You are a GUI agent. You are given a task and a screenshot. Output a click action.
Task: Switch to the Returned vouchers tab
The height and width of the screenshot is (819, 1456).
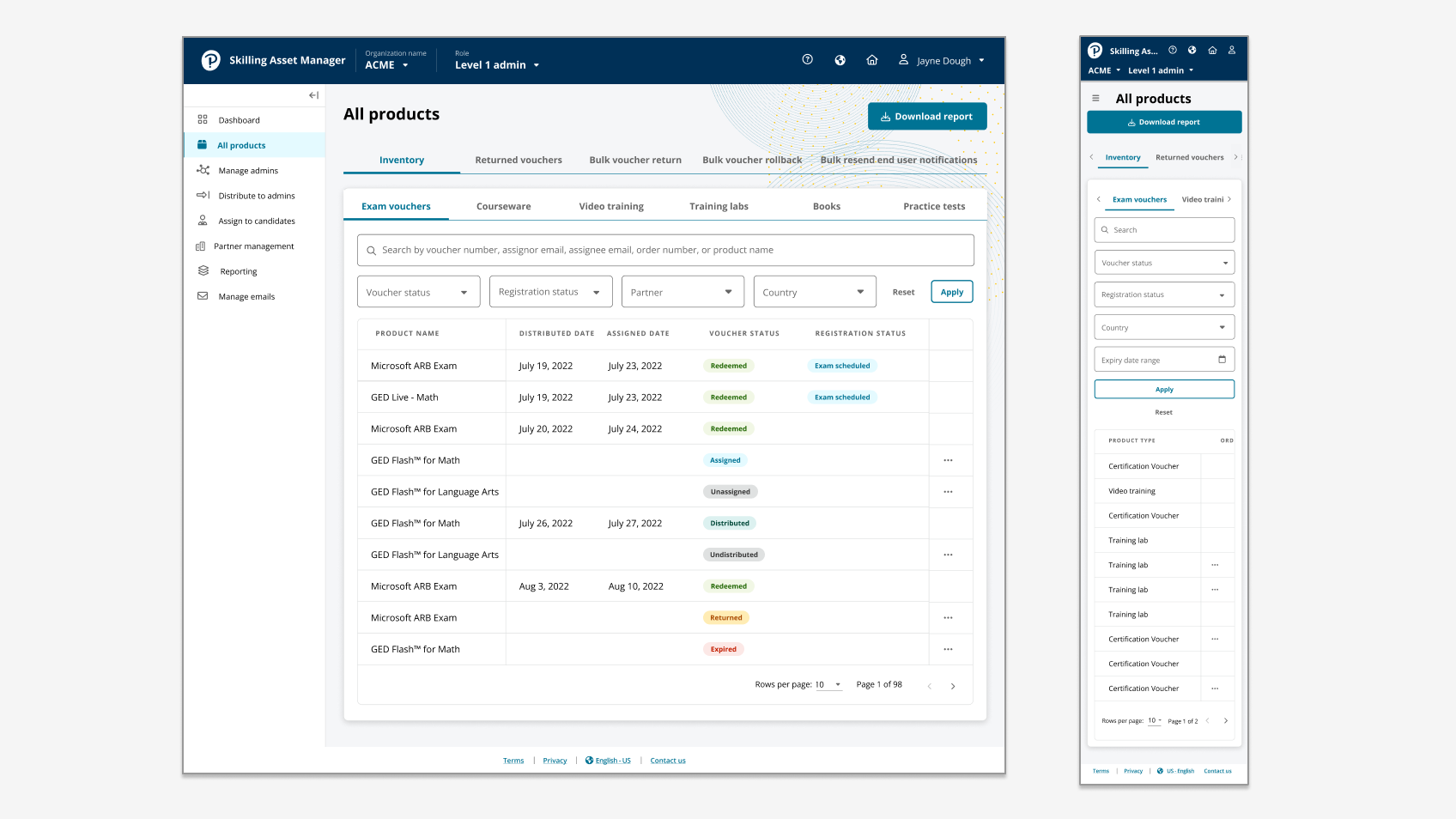coord(519,160)
